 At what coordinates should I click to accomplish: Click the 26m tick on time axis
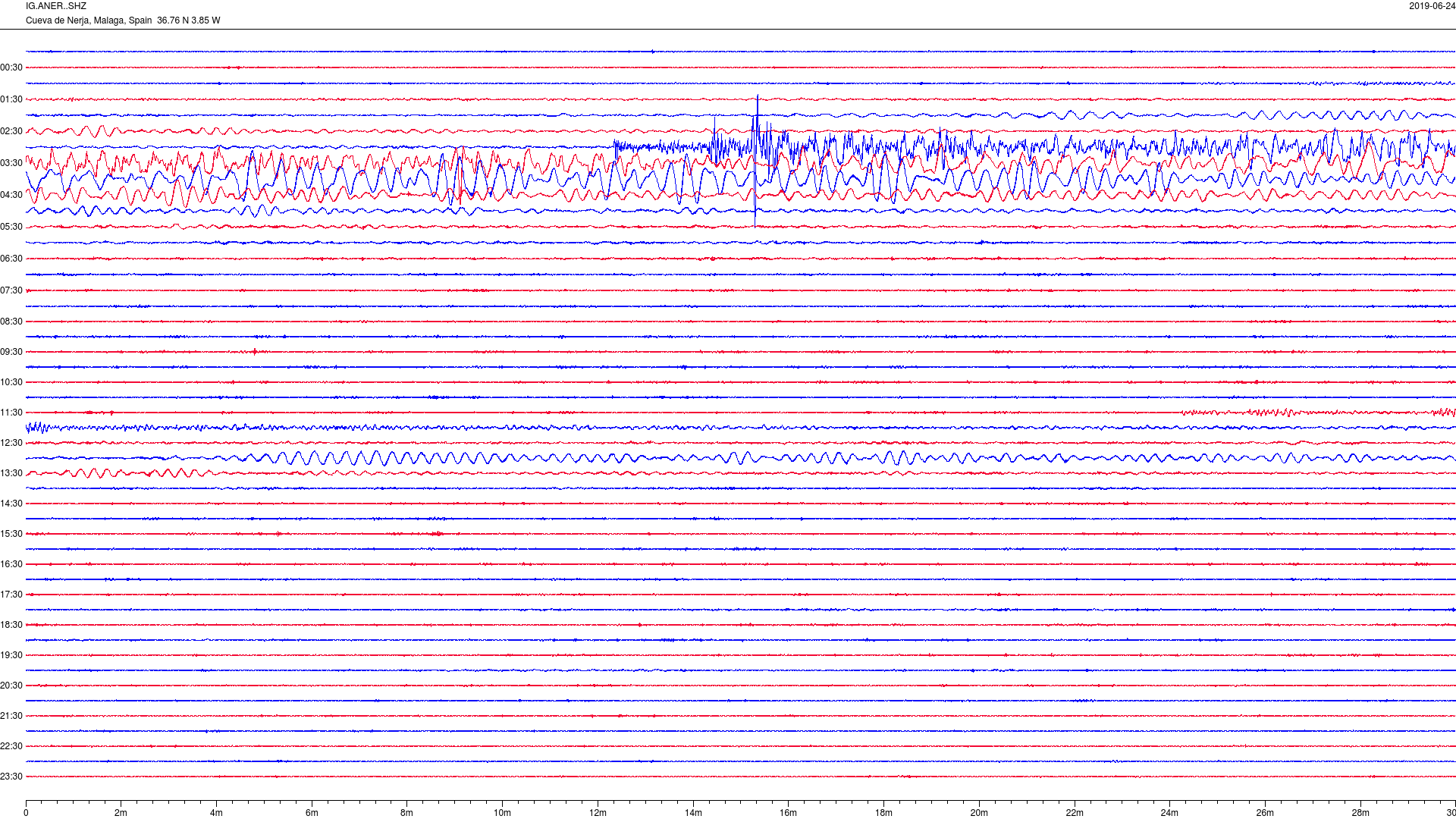coord(1265,813)
